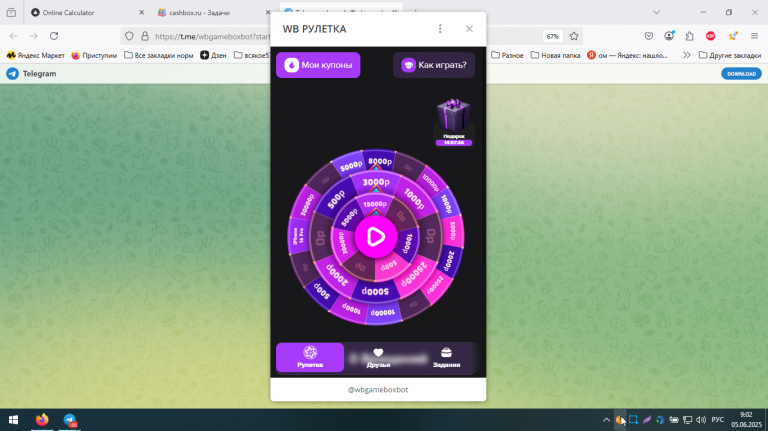This screenshot has width=768, height=431.
Task: Open the AdBlock extension icon
Action: coord(711,36)
